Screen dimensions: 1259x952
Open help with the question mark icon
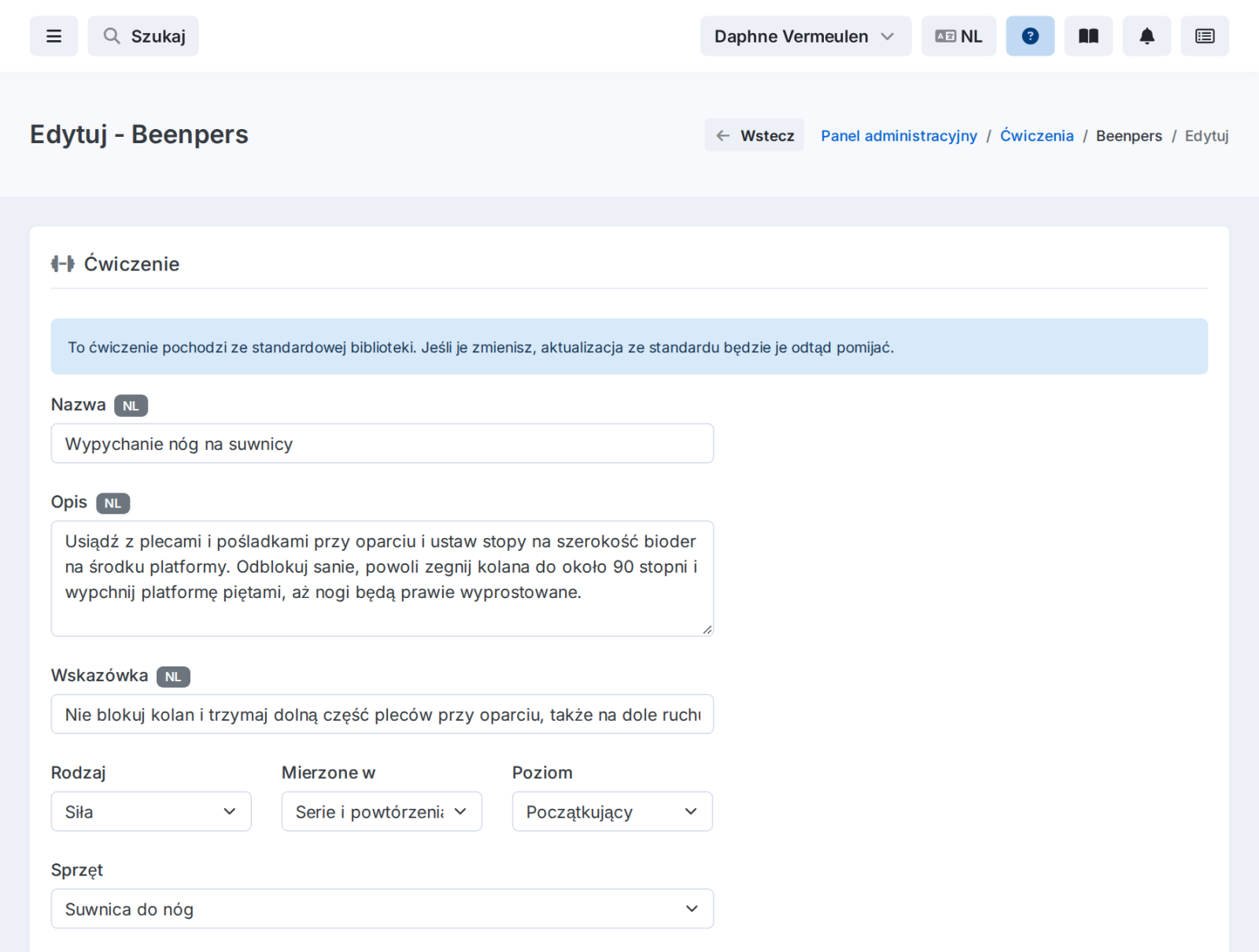click(1030, 36)
